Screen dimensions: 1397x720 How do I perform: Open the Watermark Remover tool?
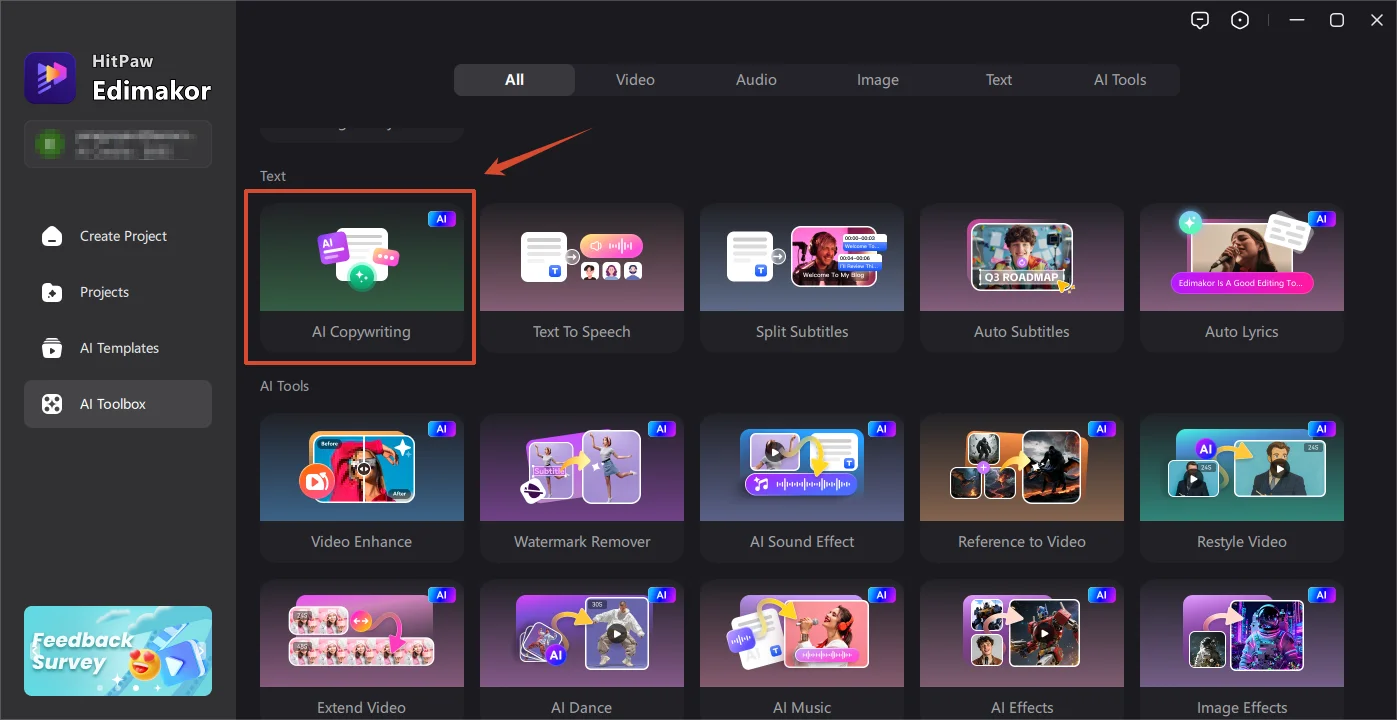[x=581, y=487]
